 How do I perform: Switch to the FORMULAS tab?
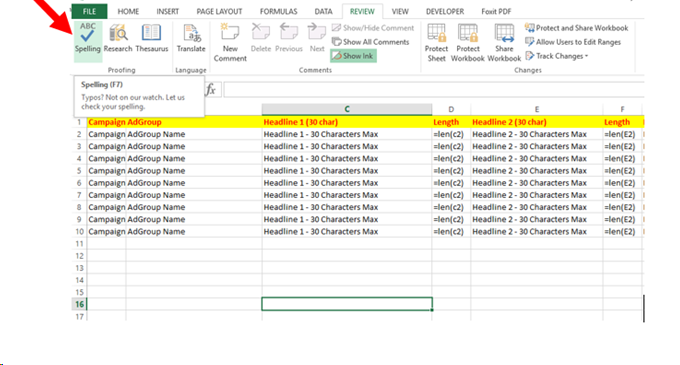pyautogui.click(x=278, y=11)
